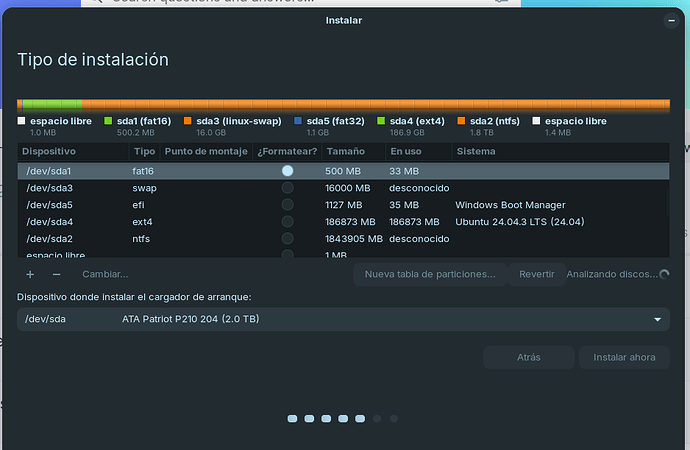Image resolution: width=690 pixels, height=450 pixels.
Task: Click the plus icon to add partition
Action: 30,274
